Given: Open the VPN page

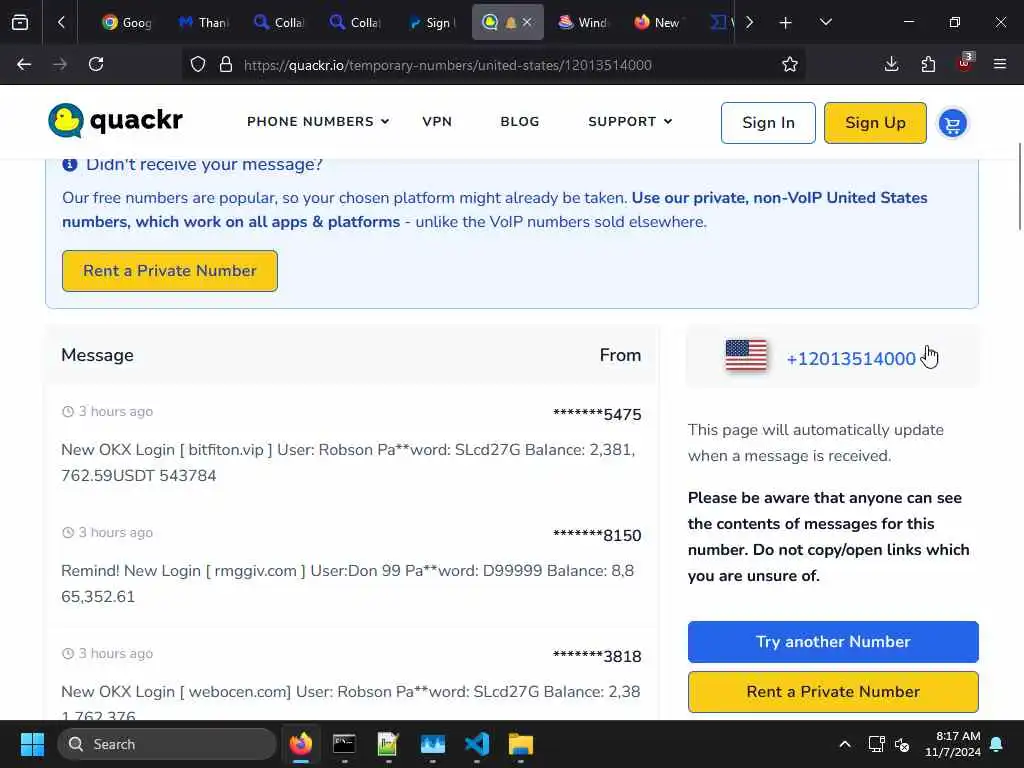Looking at the screenshot, I should tap(437, 121).
